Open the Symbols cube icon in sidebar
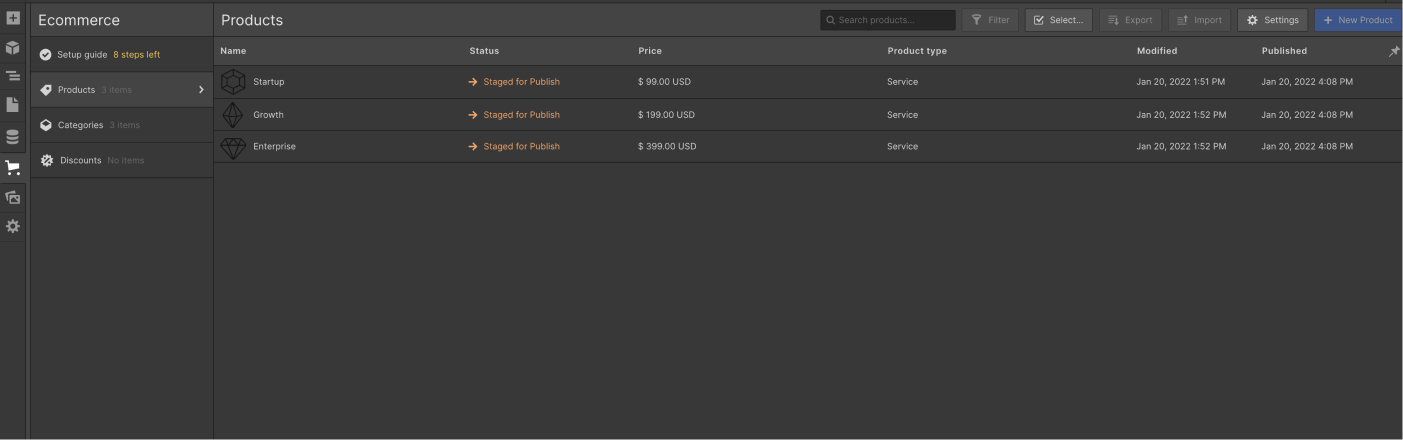The width and height of the screenshot is (1403, 440). point(13,47)
